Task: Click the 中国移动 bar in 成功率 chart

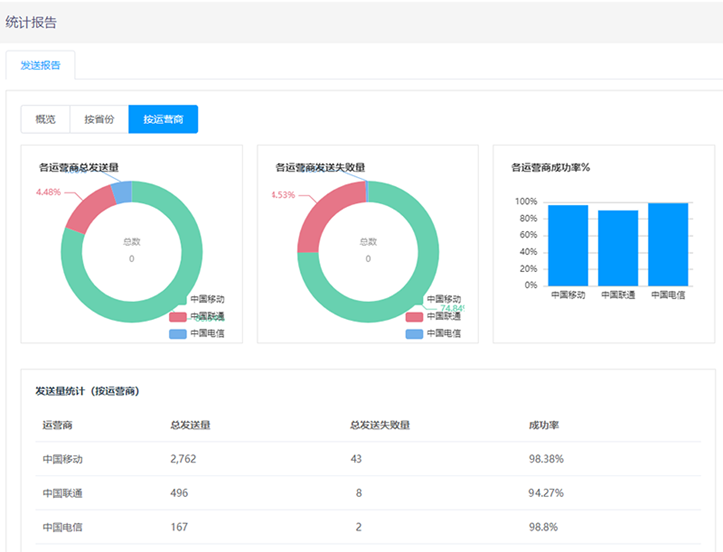Action: [568, 246]
